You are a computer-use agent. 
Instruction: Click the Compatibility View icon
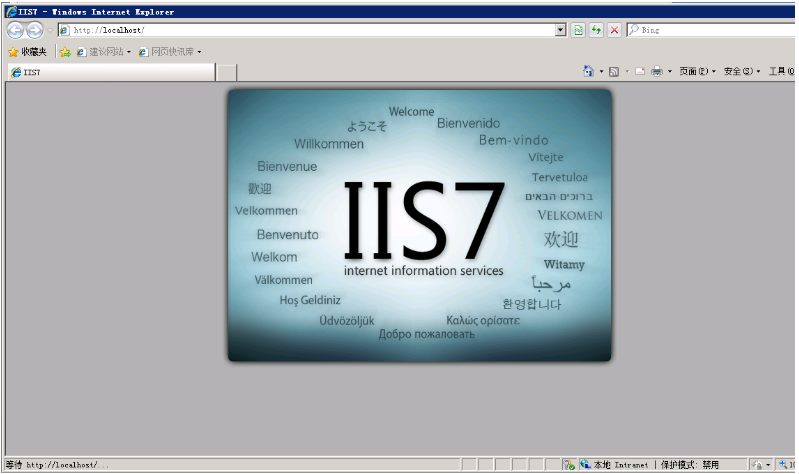(x=578, y=30)
